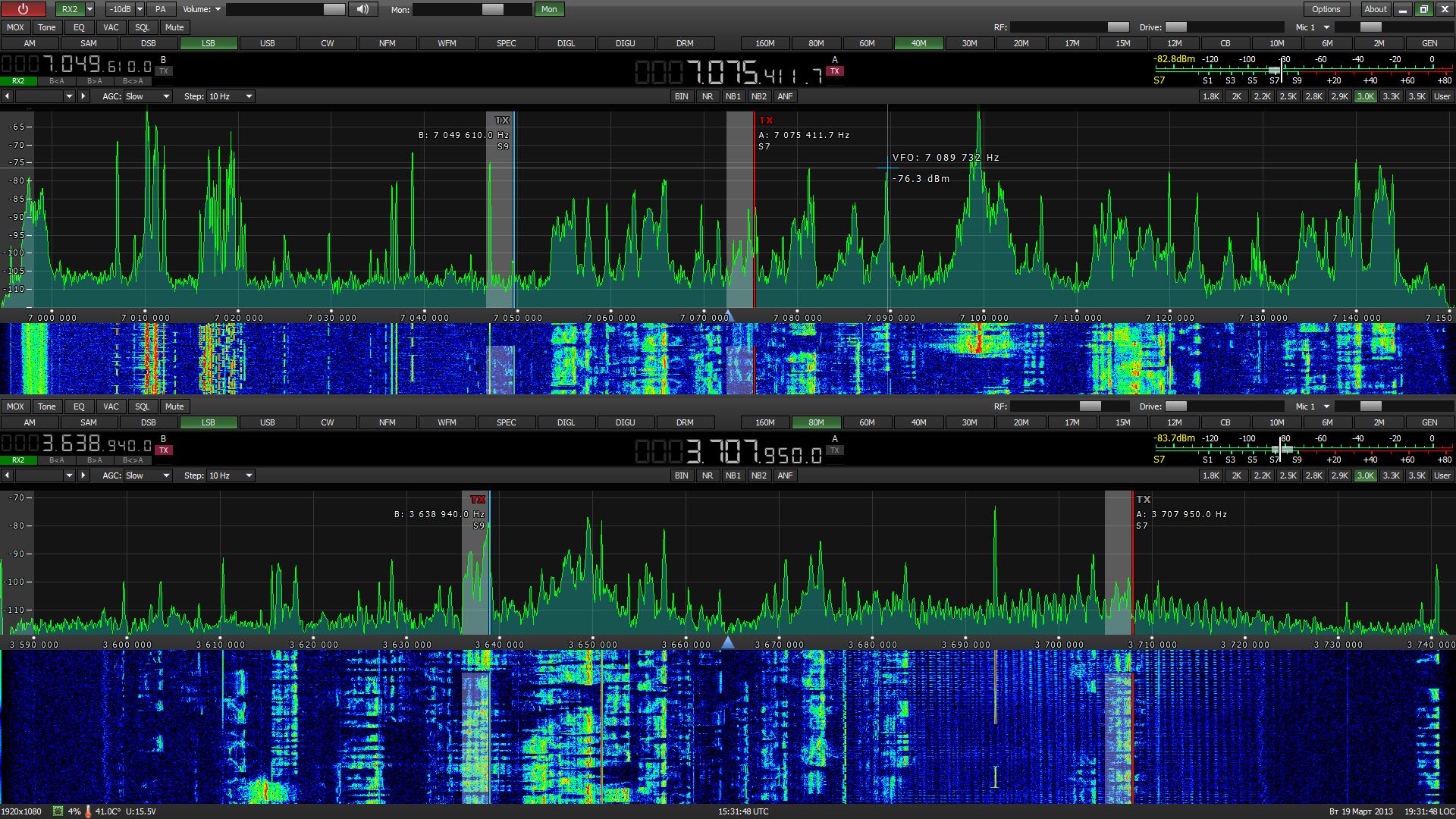Click left arrow button in bottom receiver bar
The height and width of the screenshot is (819, 1456).
point(7,475)
